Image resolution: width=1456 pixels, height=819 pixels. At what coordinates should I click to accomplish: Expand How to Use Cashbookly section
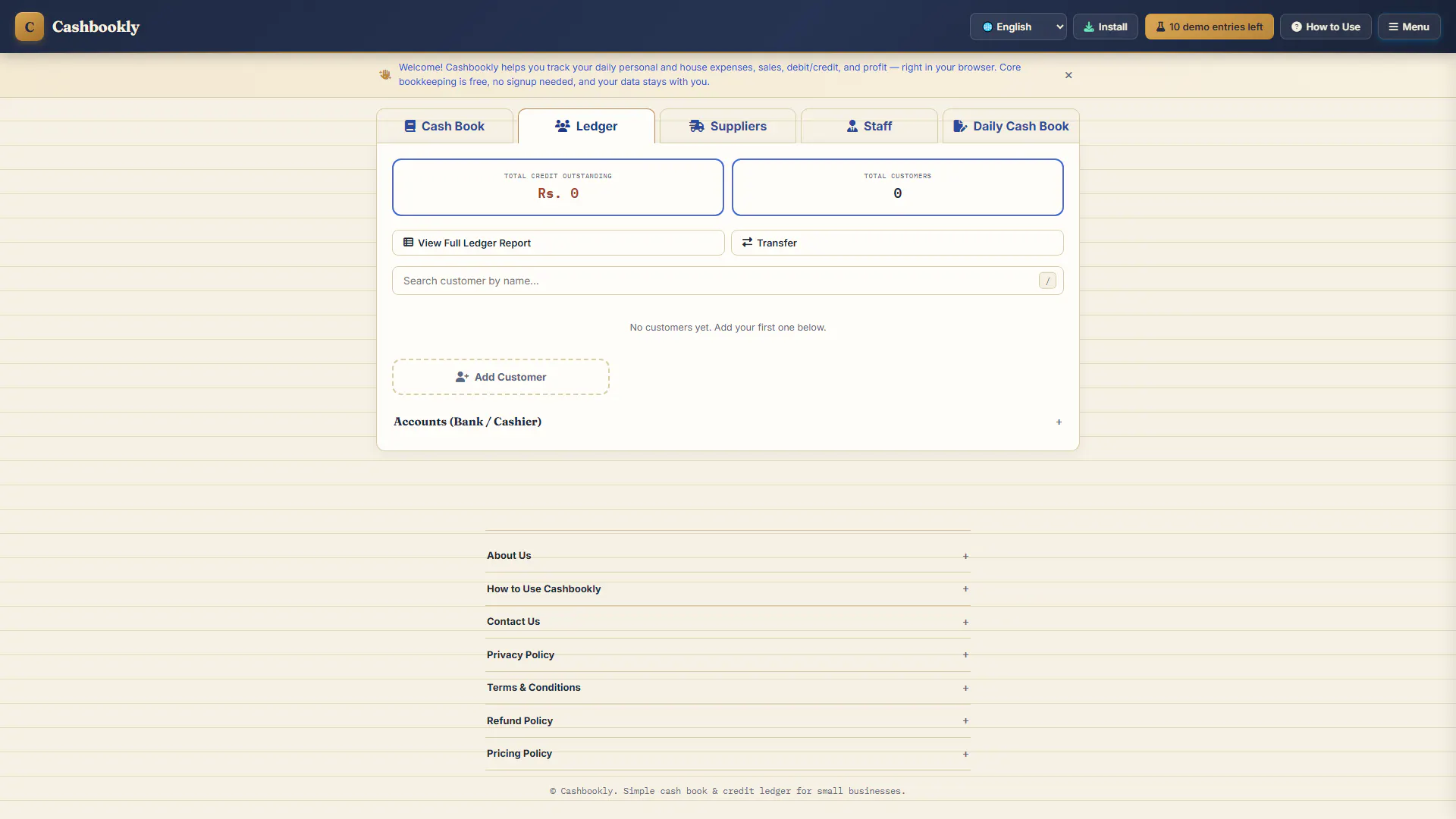[x=728, y=589]
